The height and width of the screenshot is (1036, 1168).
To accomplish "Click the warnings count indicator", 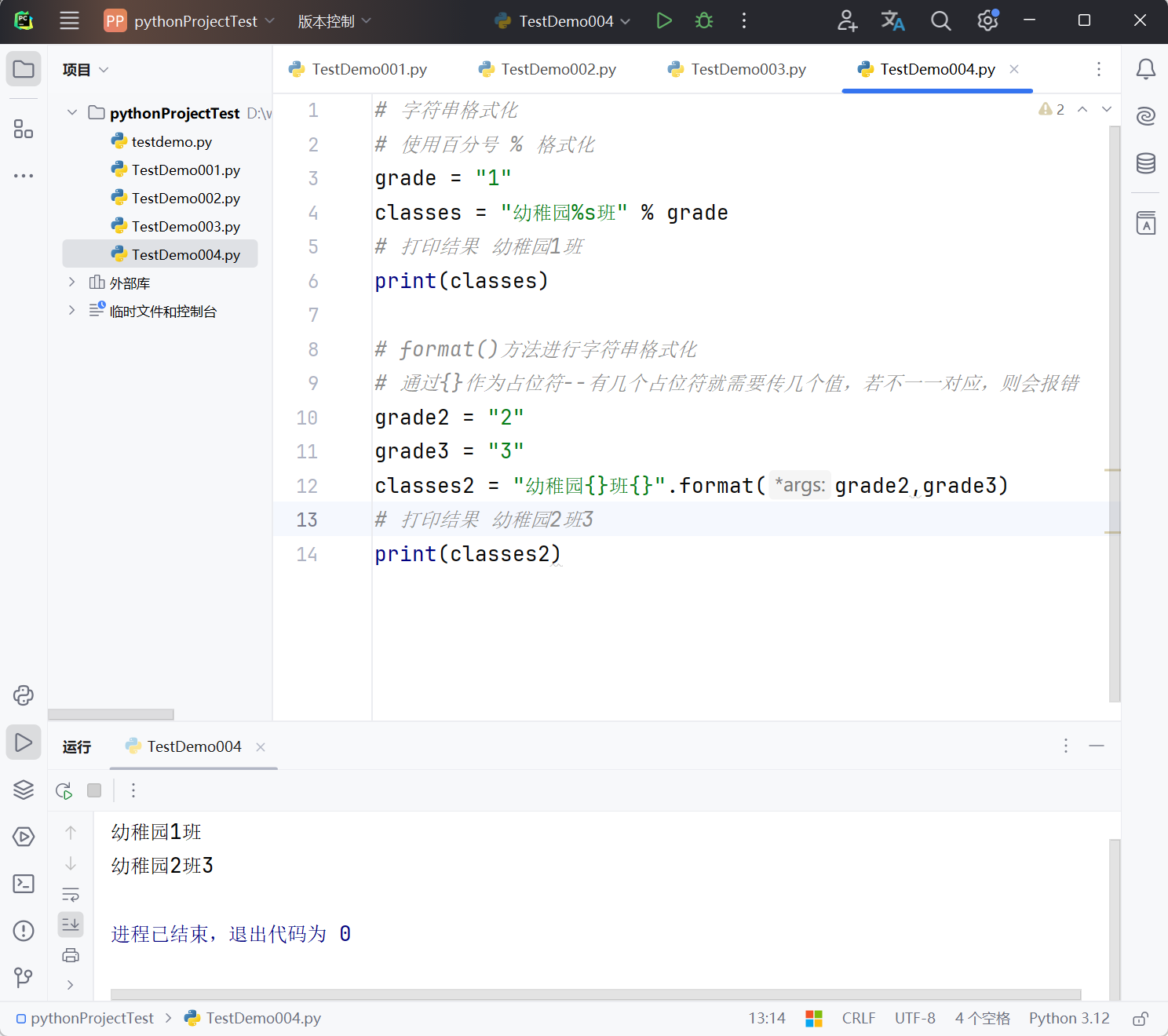I will [x=1051, y=109].
